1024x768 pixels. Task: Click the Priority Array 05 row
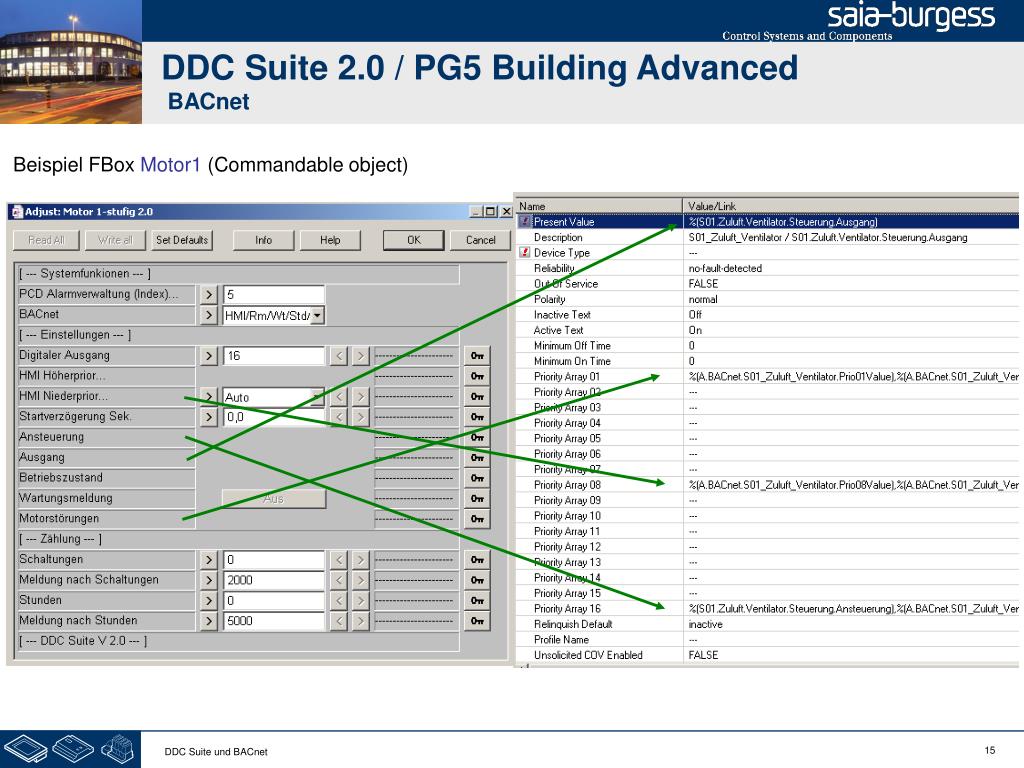(x=767, y=438)
